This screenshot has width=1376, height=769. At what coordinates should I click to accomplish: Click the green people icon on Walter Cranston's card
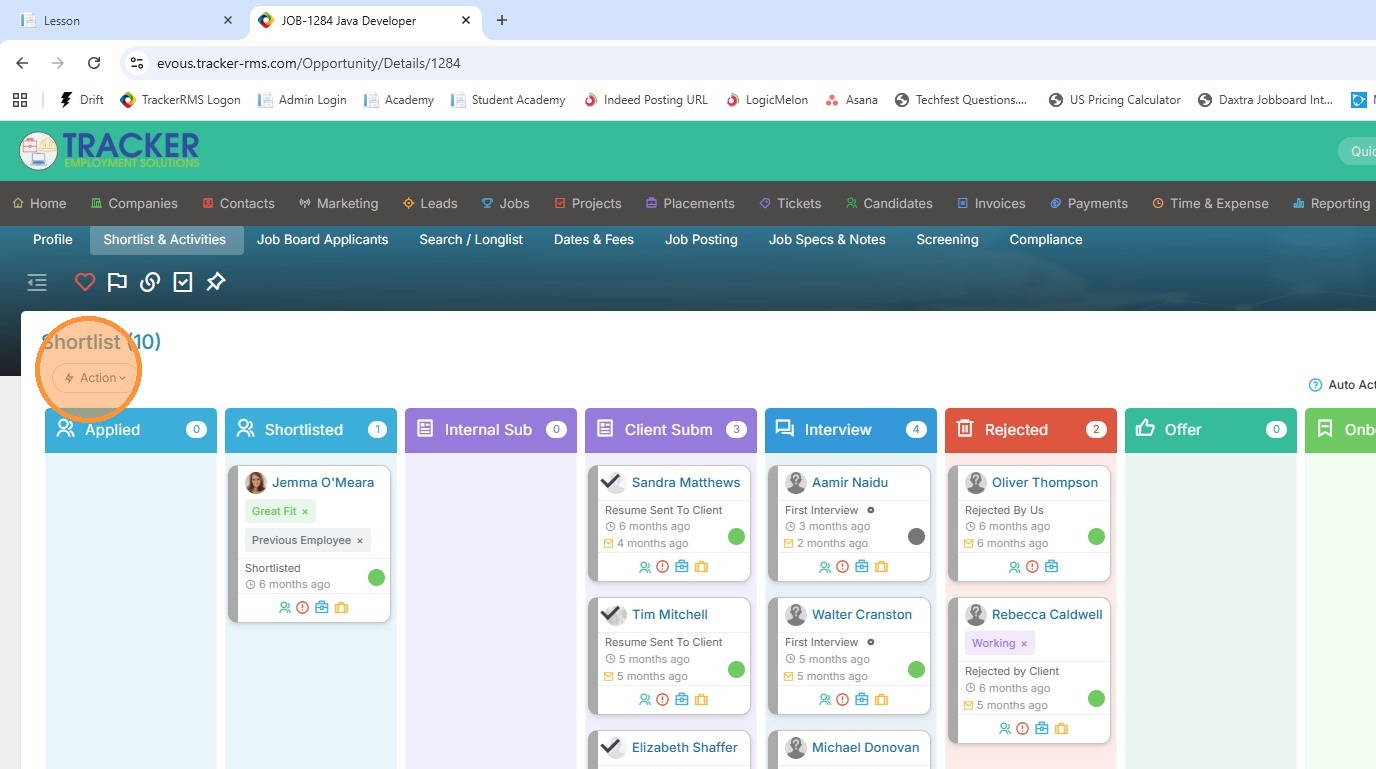[x=824, y=699]
